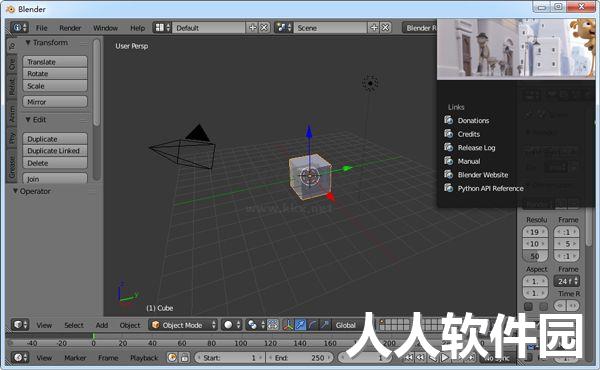Viewport: 600px width, 370px height.
Task: Click the End frame 250 field
Action: coord(300,358)
